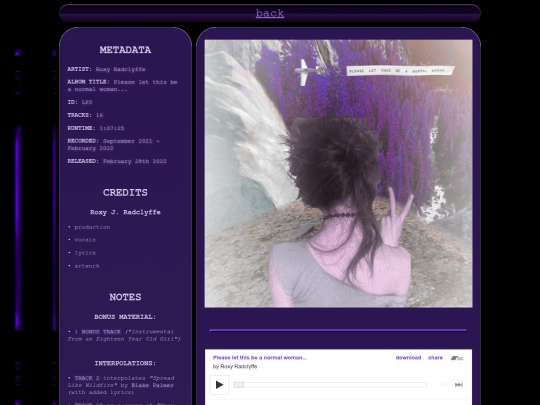540x405 pixels.
Task: Open the share link in the player
Action: (435, 358)
